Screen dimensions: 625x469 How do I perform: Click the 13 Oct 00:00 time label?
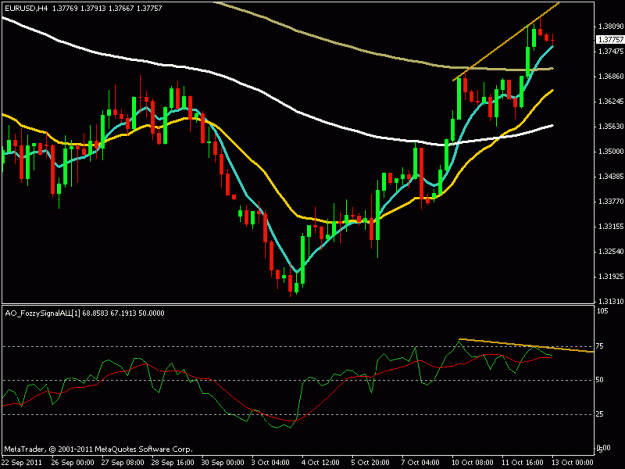(572, 462)
